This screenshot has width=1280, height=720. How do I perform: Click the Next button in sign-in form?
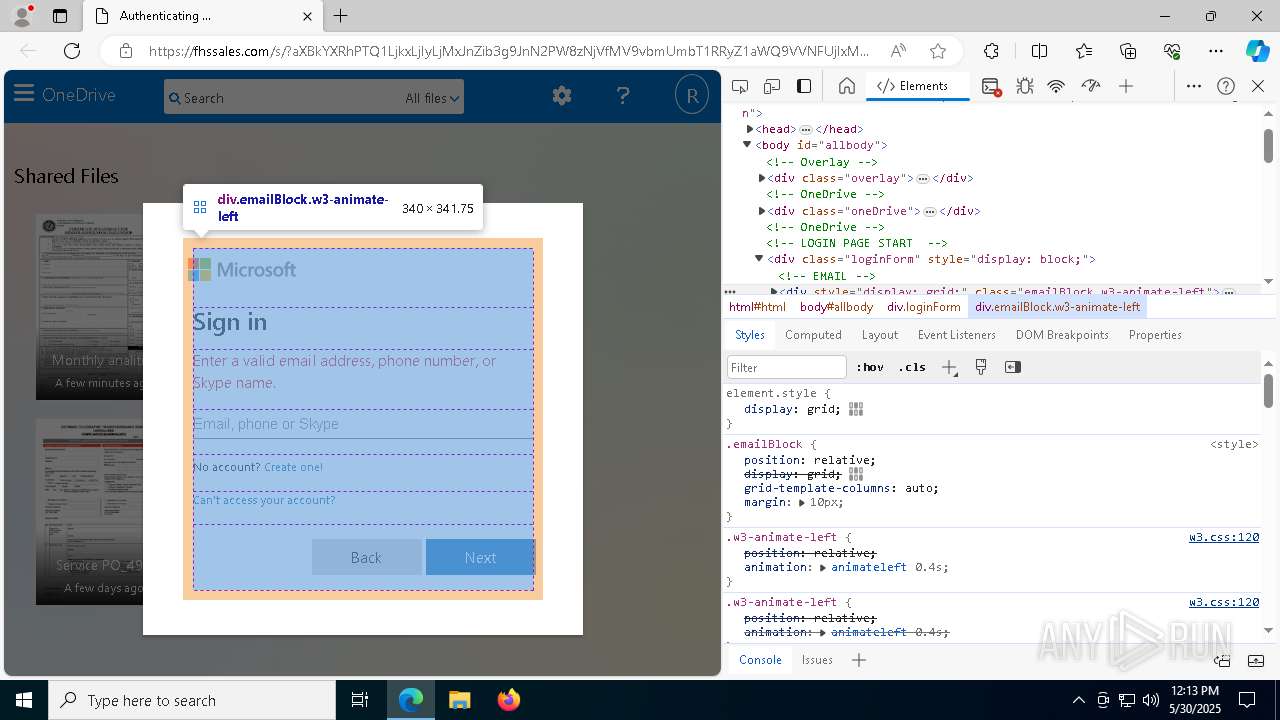point(480,557)
